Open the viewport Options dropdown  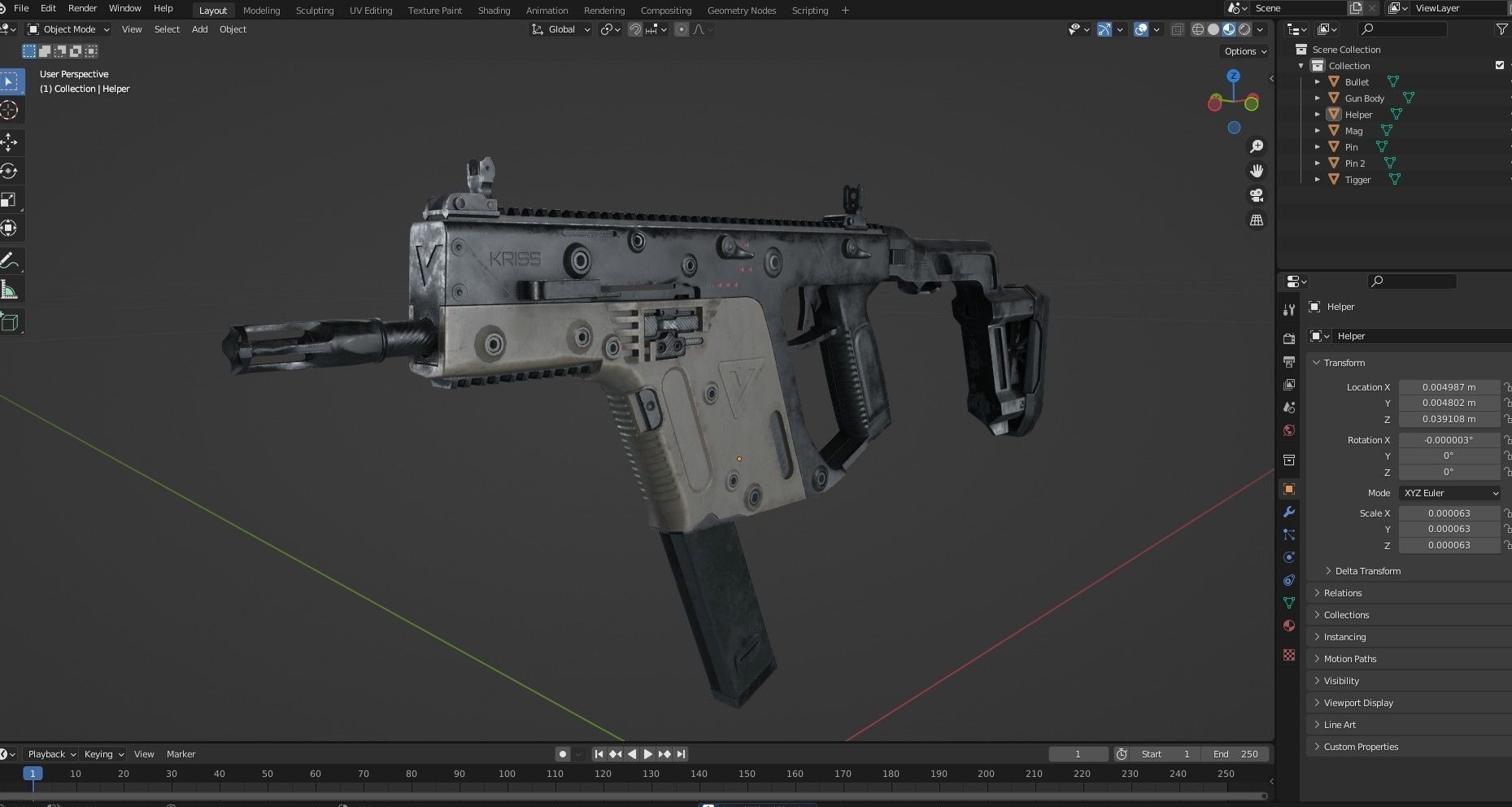[x=1245, y=51]
